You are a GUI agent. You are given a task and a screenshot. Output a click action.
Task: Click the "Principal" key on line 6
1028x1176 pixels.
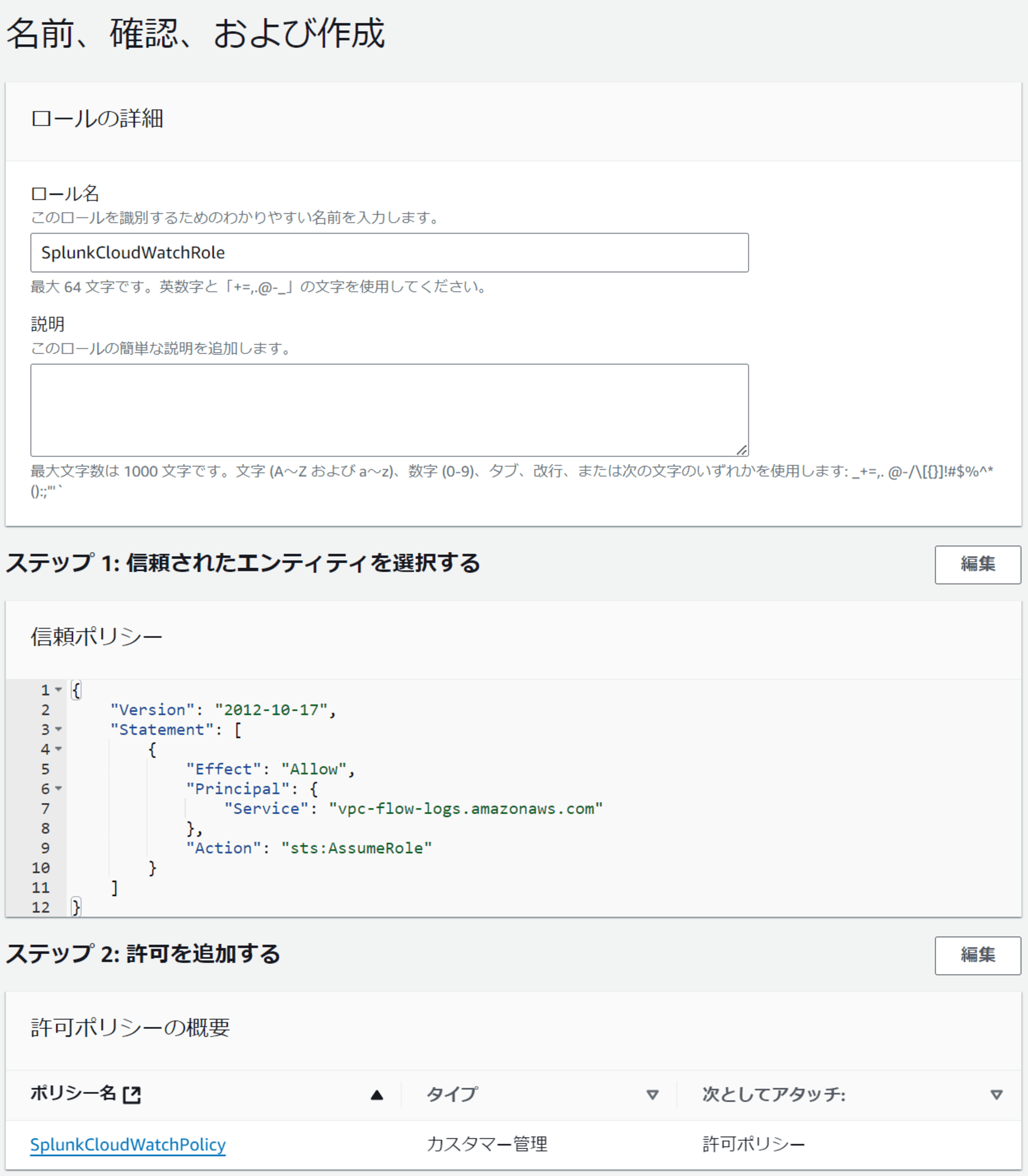[238, 789]
